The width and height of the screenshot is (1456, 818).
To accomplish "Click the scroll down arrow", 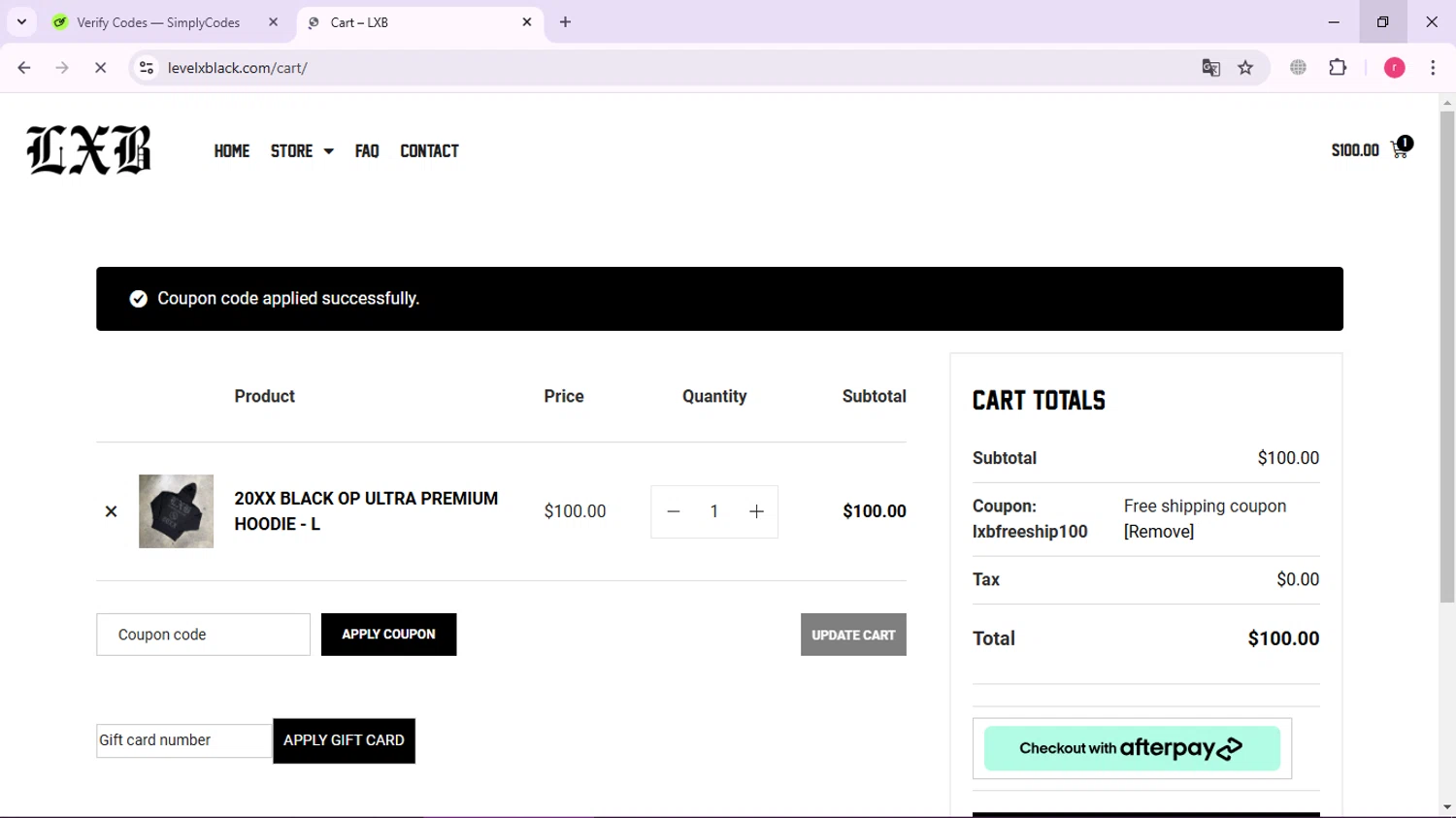I will tap(1447, 807).
